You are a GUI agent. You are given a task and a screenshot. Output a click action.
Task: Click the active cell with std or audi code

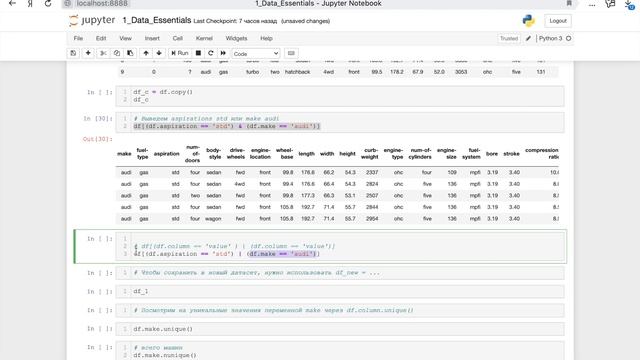pos(340,246)
